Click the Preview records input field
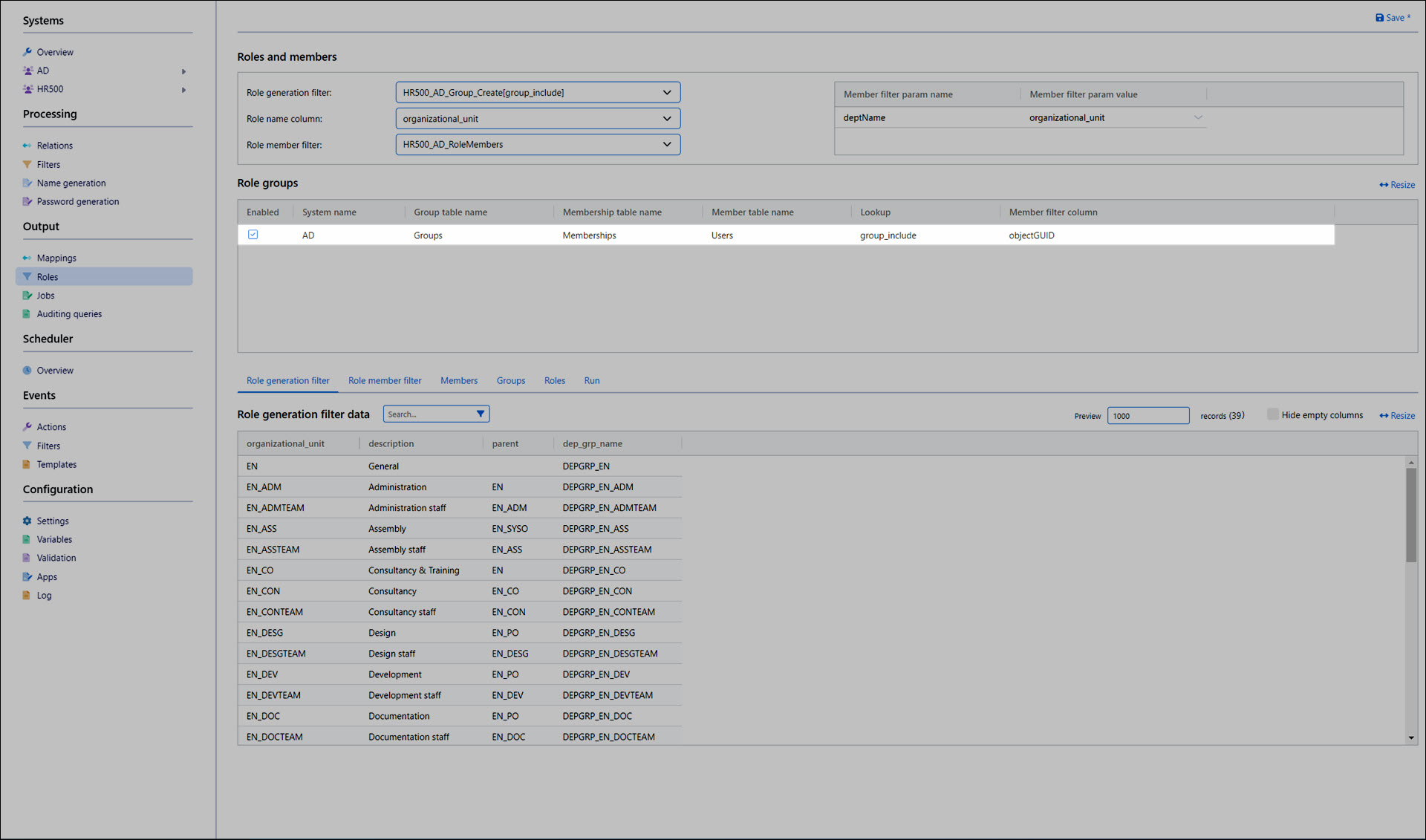 pos(1147,416)
